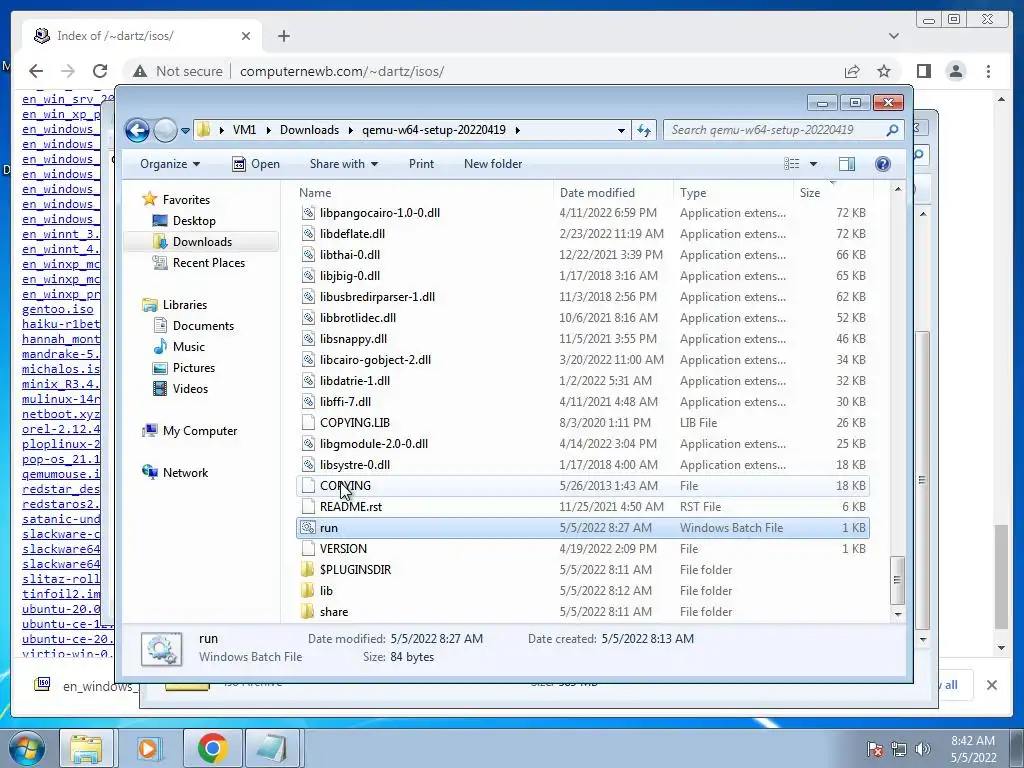Switch to Chrome in the taskbar
The image size is (1024, 768).
[212, 748]
